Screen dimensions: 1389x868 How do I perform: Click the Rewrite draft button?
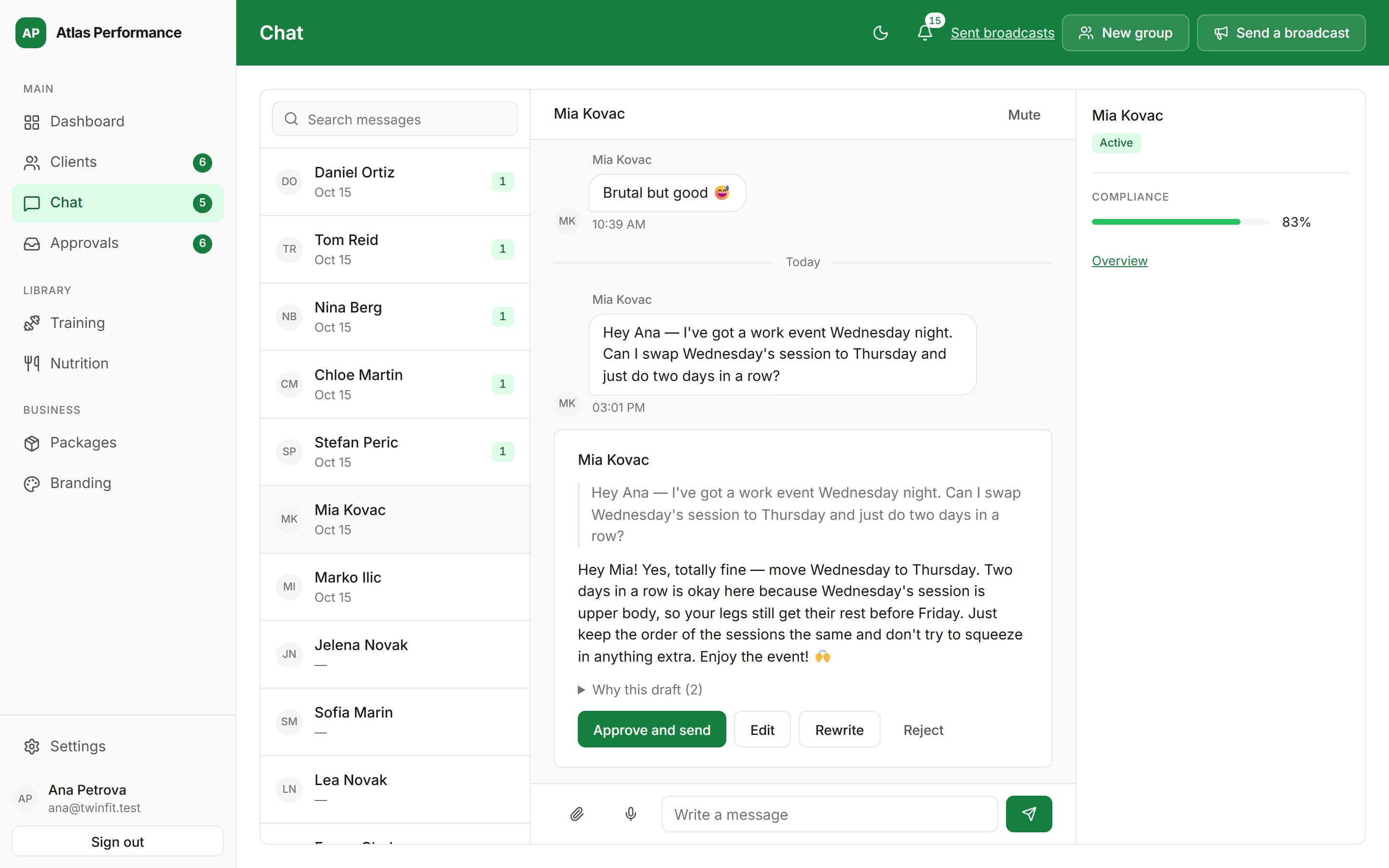(839, 730)
